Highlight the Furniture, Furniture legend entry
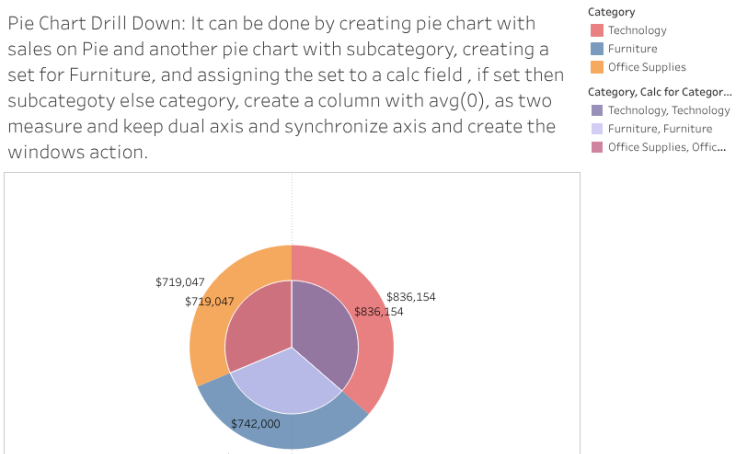Screen dimensions: 736x454 (660, 129)
